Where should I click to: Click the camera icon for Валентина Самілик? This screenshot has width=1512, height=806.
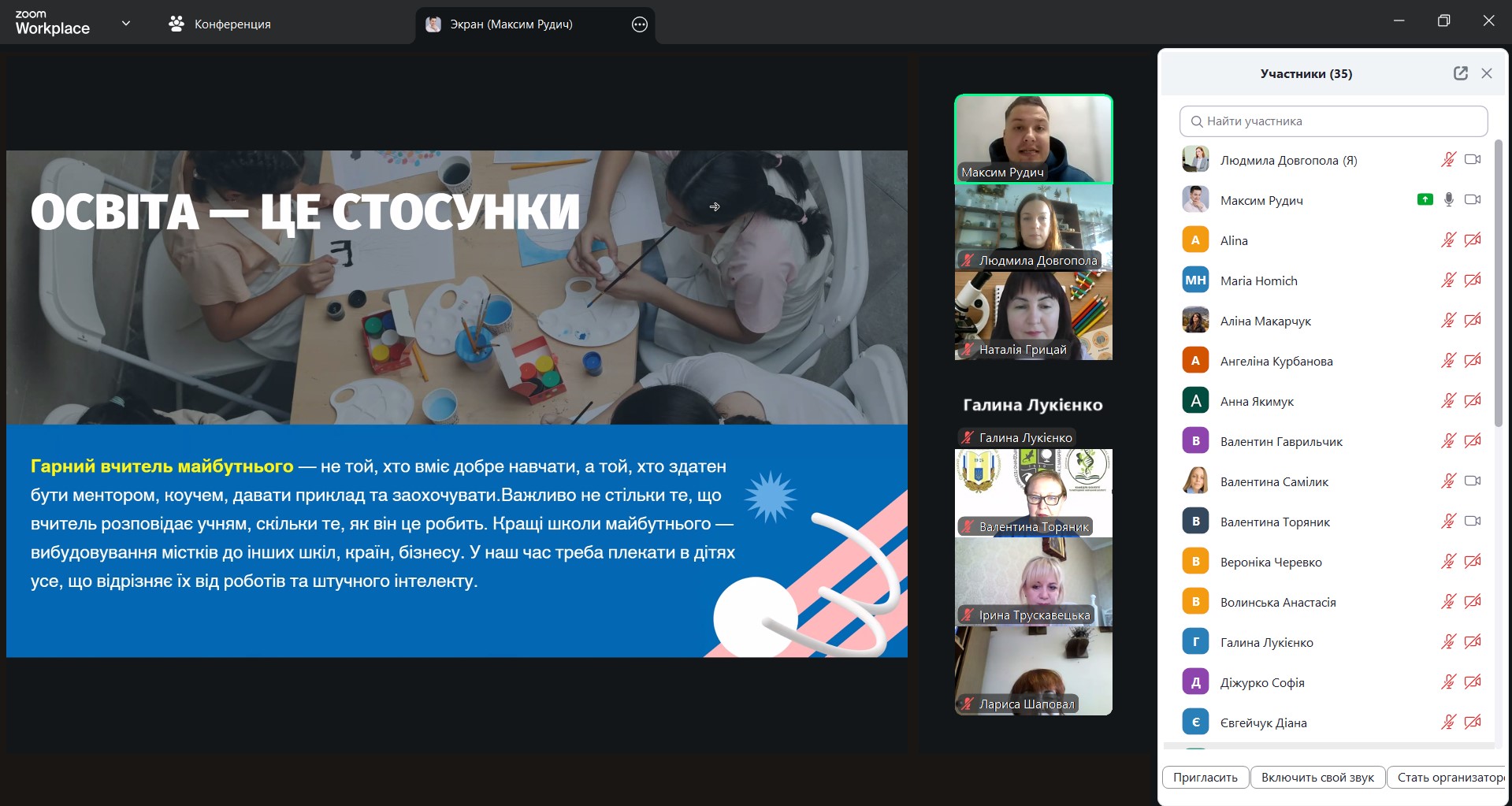point(1472,481)
